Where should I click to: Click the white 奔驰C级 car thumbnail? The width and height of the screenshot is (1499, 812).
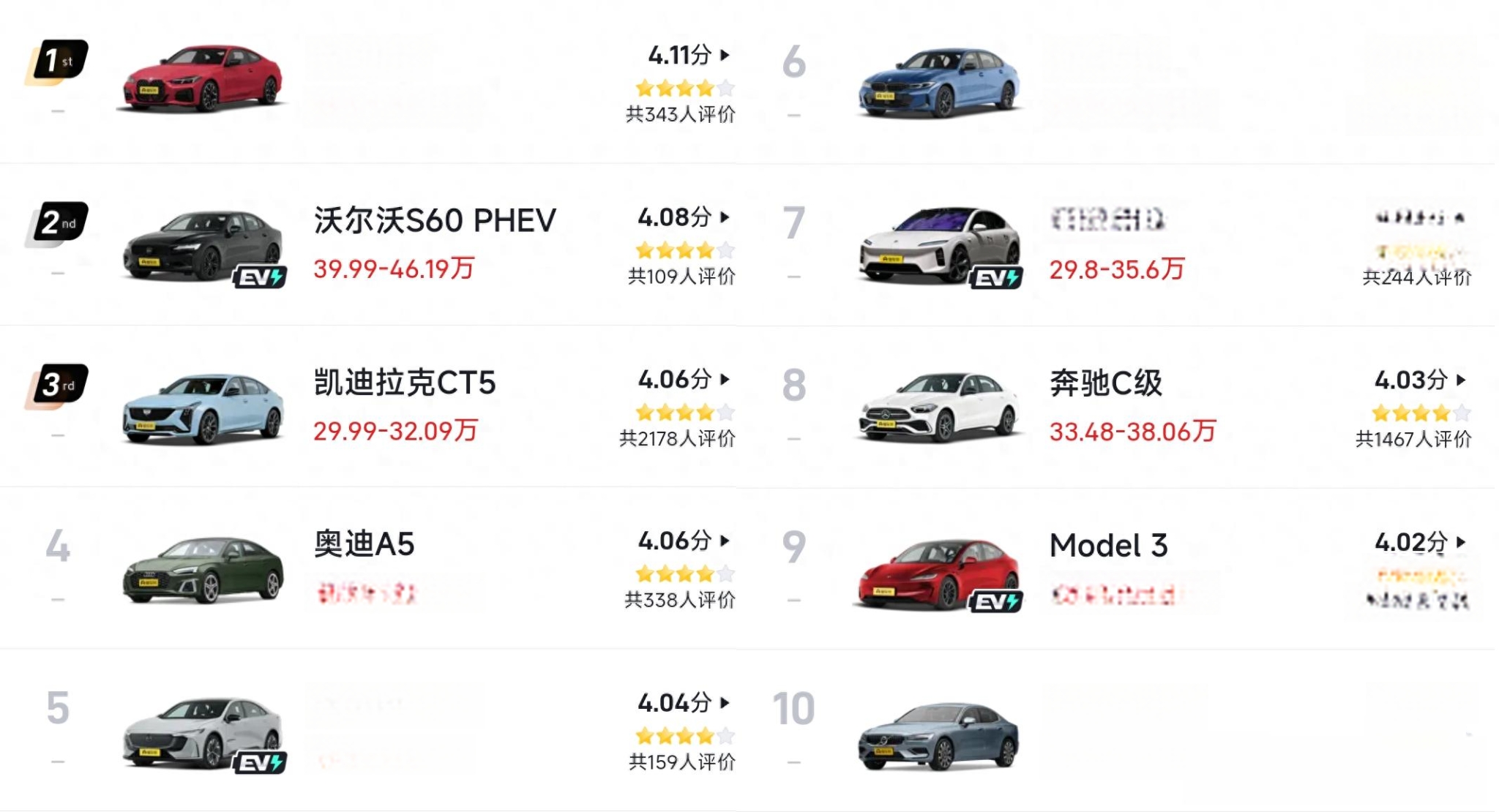(x=940, y=407)
